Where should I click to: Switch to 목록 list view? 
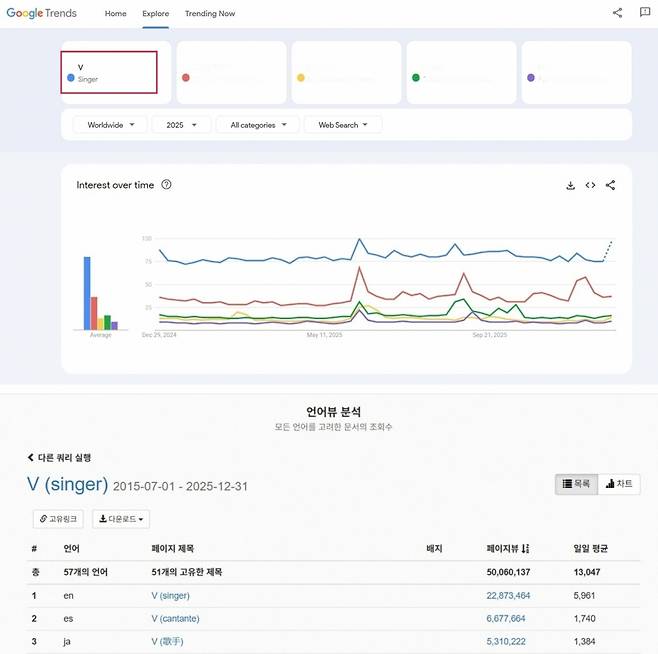[x=576, y=484]
